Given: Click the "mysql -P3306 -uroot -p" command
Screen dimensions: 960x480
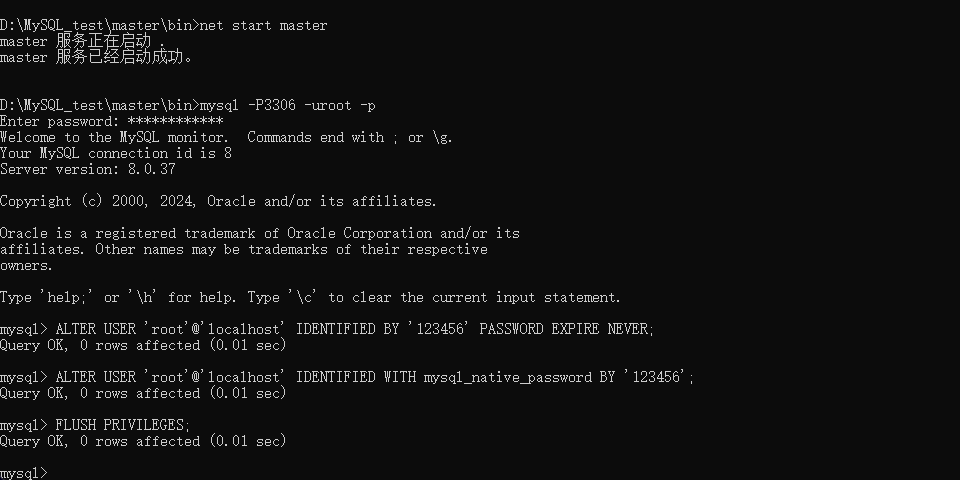Looking at the screenshot, I should pyautogui.click(x=288, y=105).
